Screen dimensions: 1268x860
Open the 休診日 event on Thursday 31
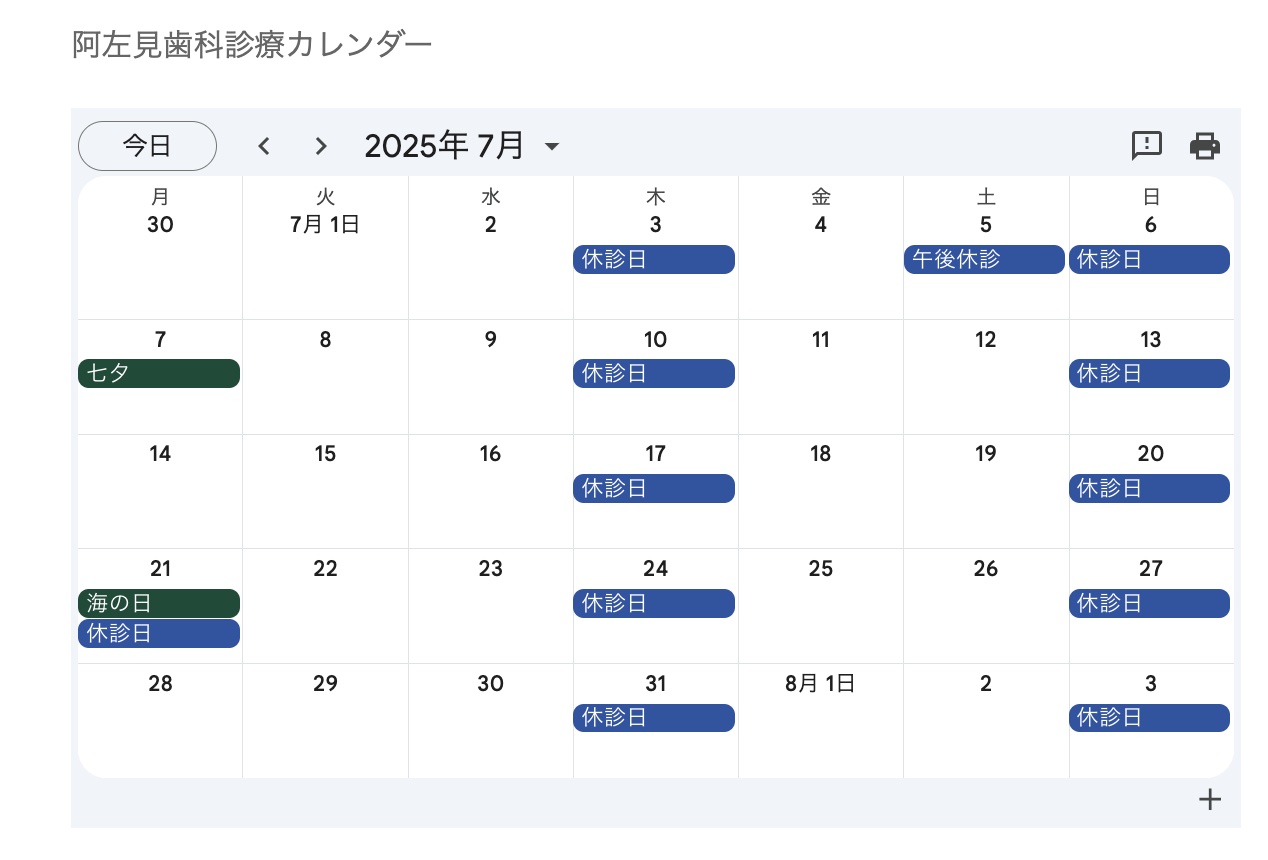pos(654,718)
